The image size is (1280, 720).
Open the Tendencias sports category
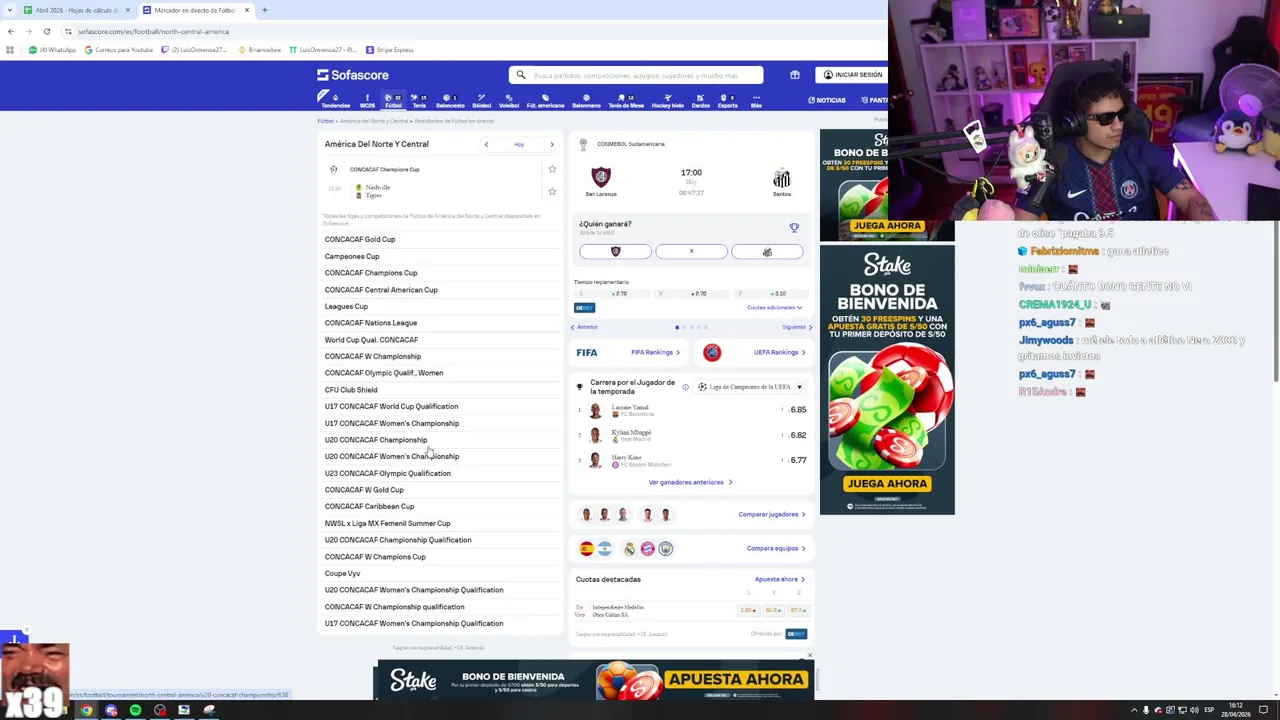point(335,101)
